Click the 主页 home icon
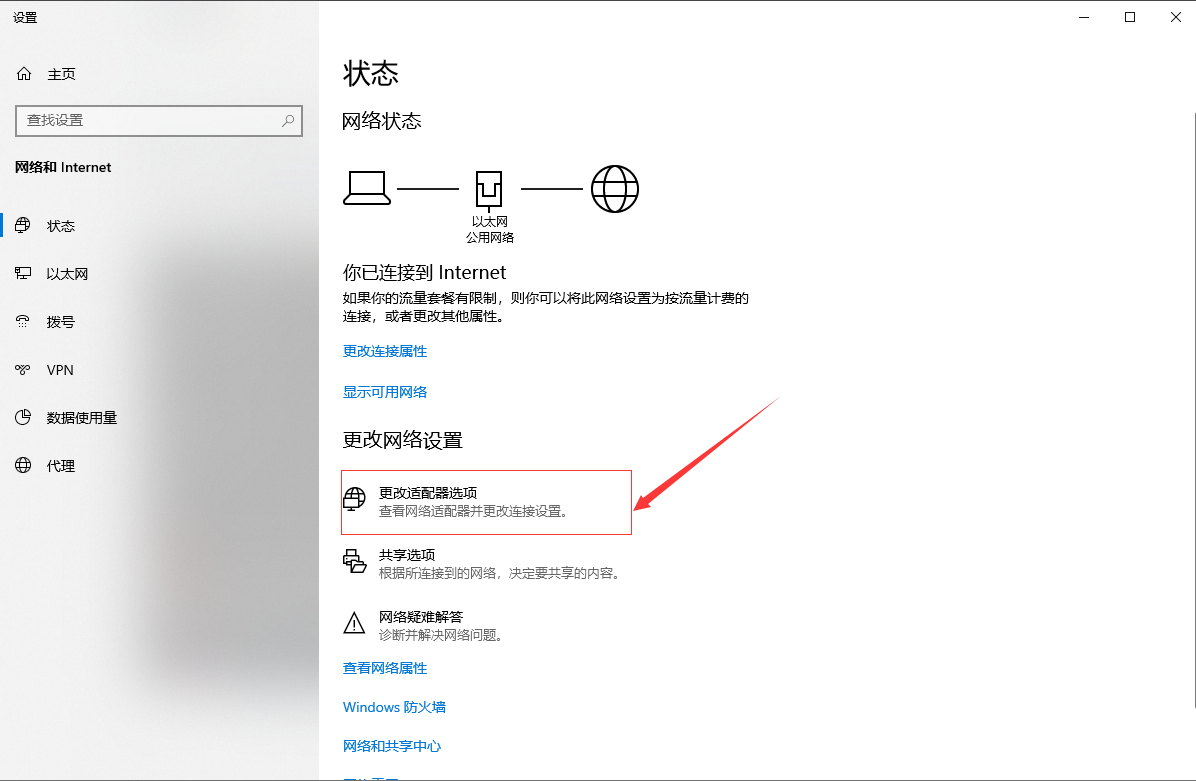The width and height of the screenshot is (1196, 781). [24, 74]
